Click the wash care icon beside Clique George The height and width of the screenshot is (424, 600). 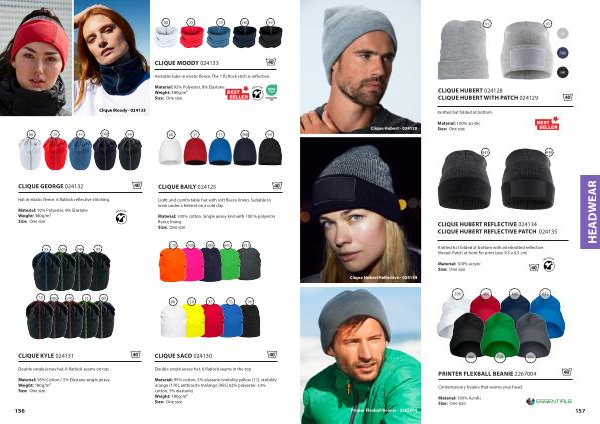click(137, 186)
